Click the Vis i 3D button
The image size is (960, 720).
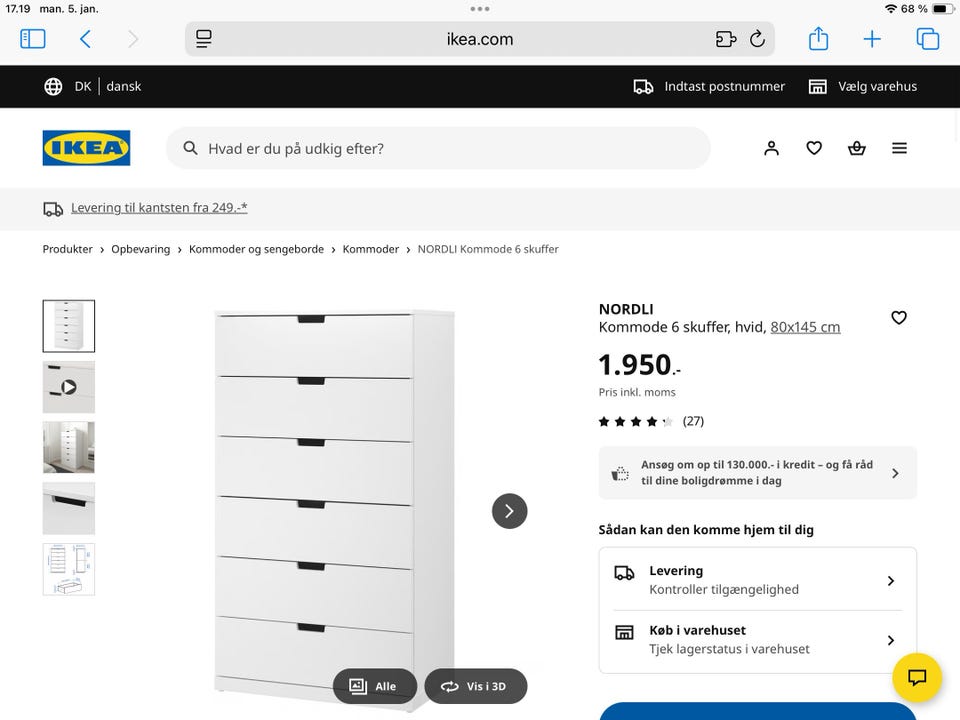476,686
